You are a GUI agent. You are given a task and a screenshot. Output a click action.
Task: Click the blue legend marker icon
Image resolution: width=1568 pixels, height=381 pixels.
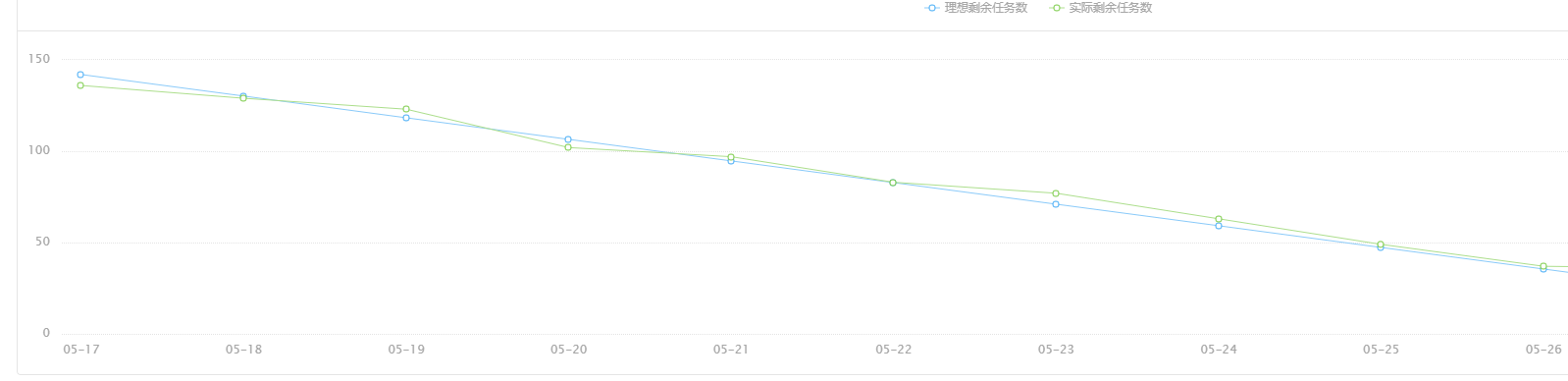point(931,8)
